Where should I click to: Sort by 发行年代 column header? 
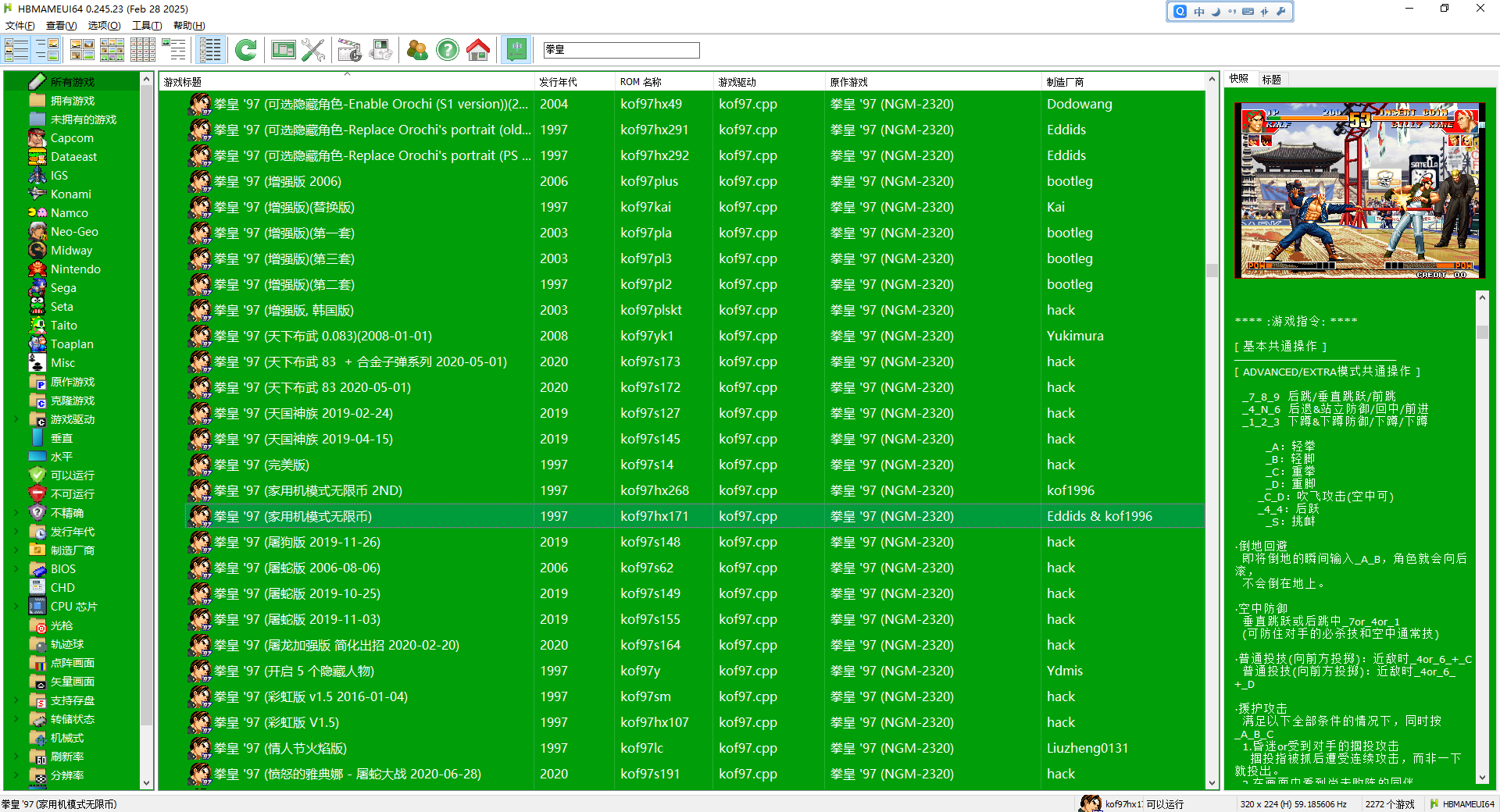tap(574, 81)
